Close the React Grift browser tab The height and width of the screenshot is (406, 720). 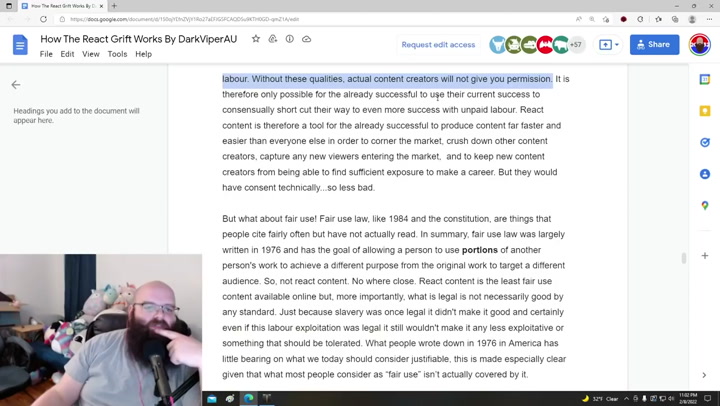(x=101, y=6)
